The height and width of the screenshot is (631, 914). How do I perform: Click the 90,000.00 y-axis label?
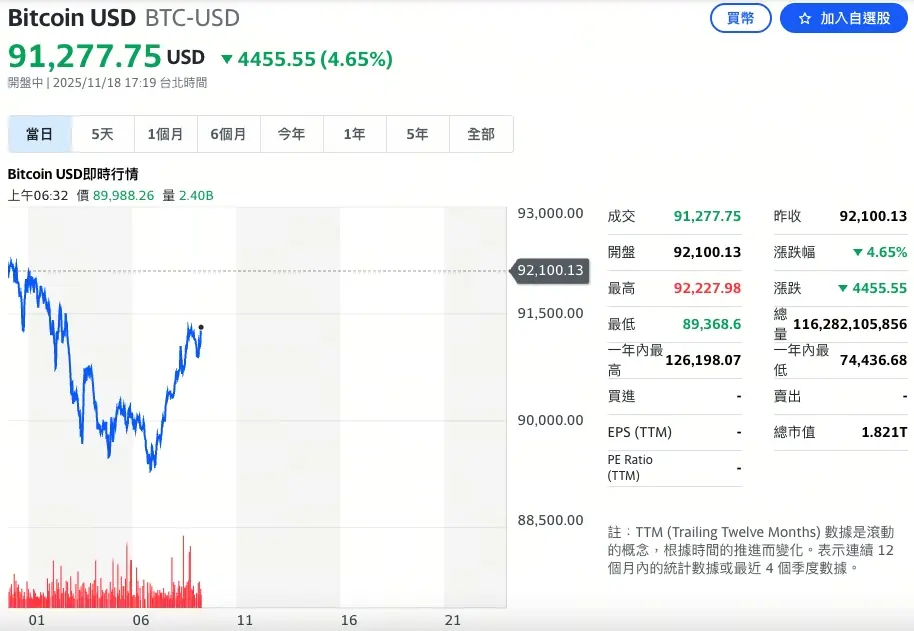coord(550,420)
